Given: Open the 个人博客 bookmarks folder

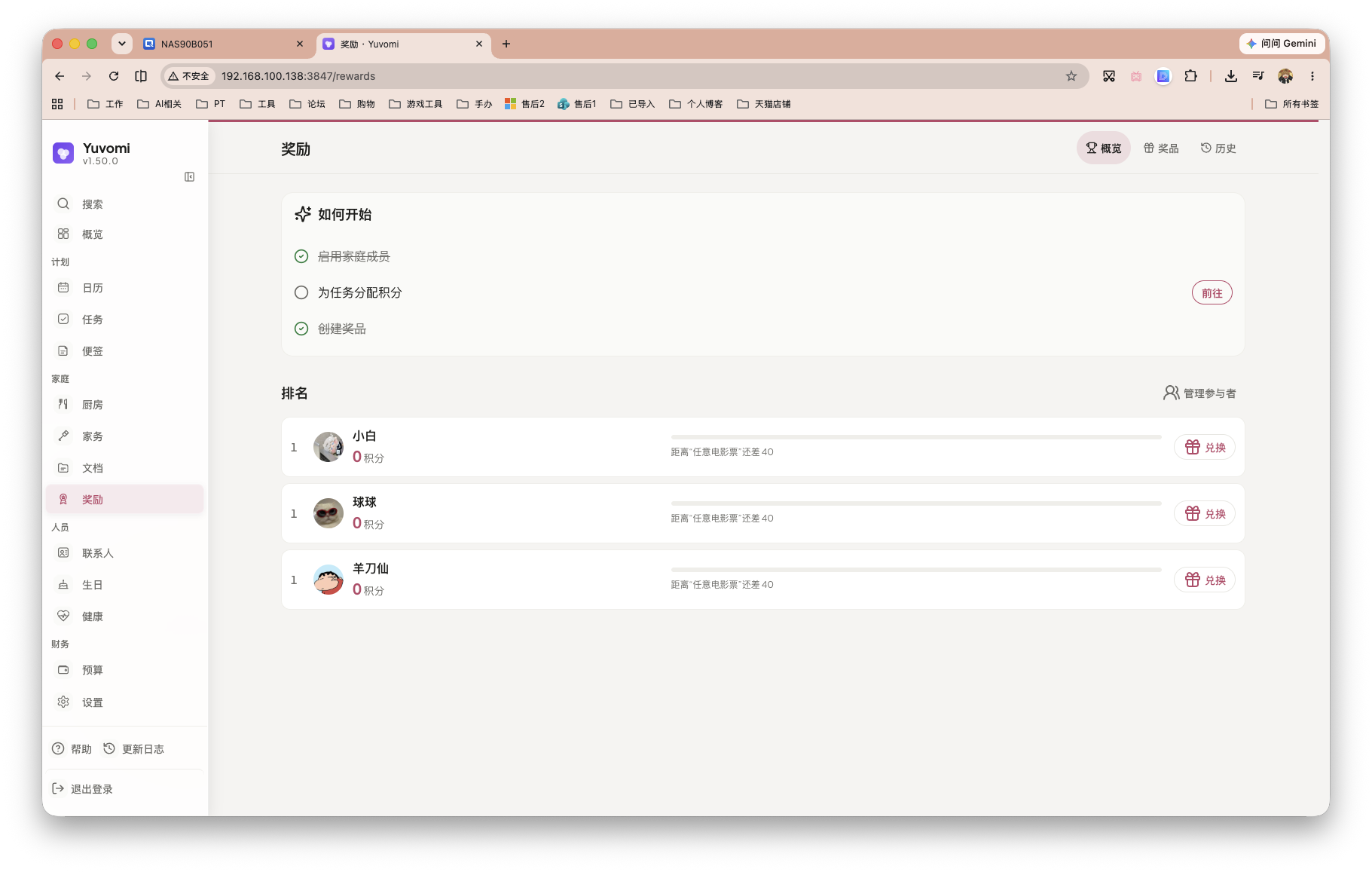Looking at the screenshot, I should coord(696,104).
